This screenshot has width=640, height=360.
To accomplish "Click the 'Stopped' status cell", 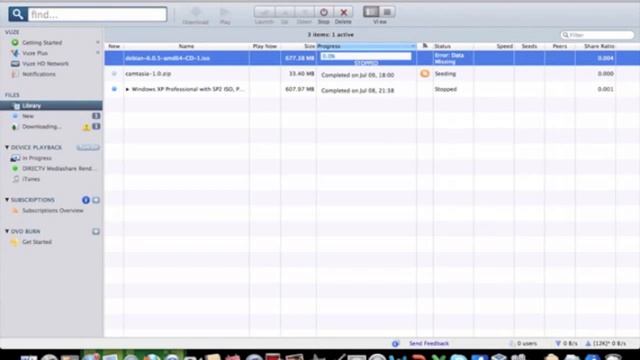I will (x=446, y=89).
